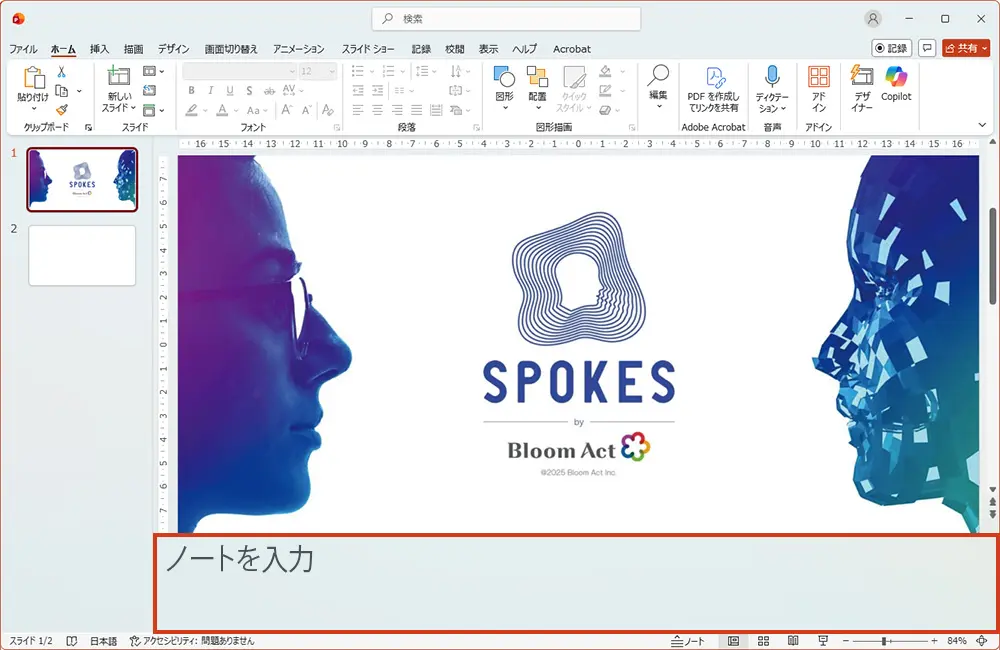Collapse the ribbon with the chevron
The image size is (1000, 650).
point(982,125)
